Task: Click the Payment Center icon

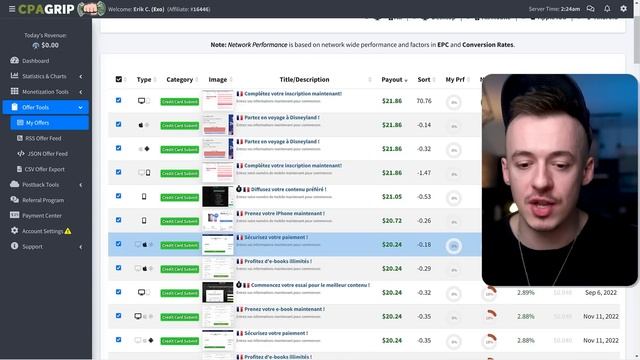Action: [14, 215]
